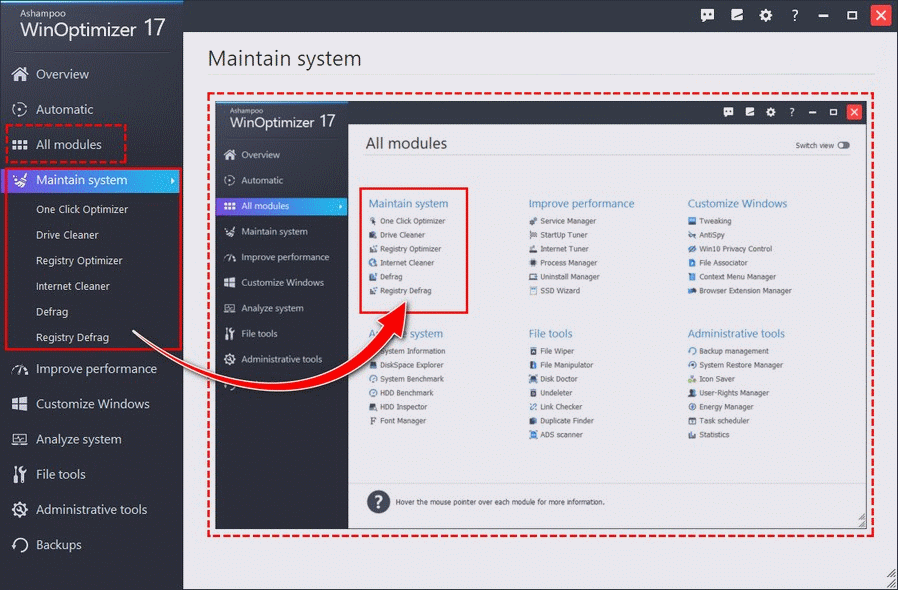The image size is (898, 590).
Task: Click AntiSpy icon in inner module grid
Action: click(692, 235)
